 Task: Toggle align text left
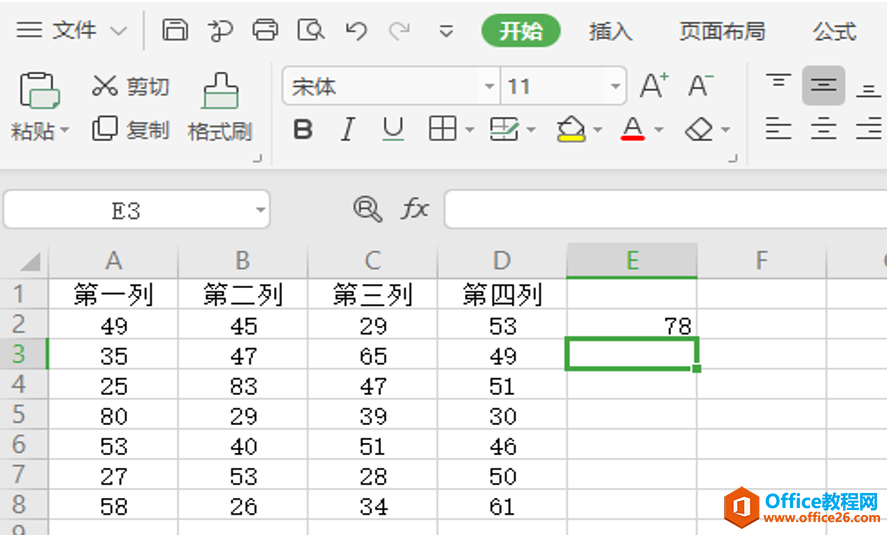(778, 128)
